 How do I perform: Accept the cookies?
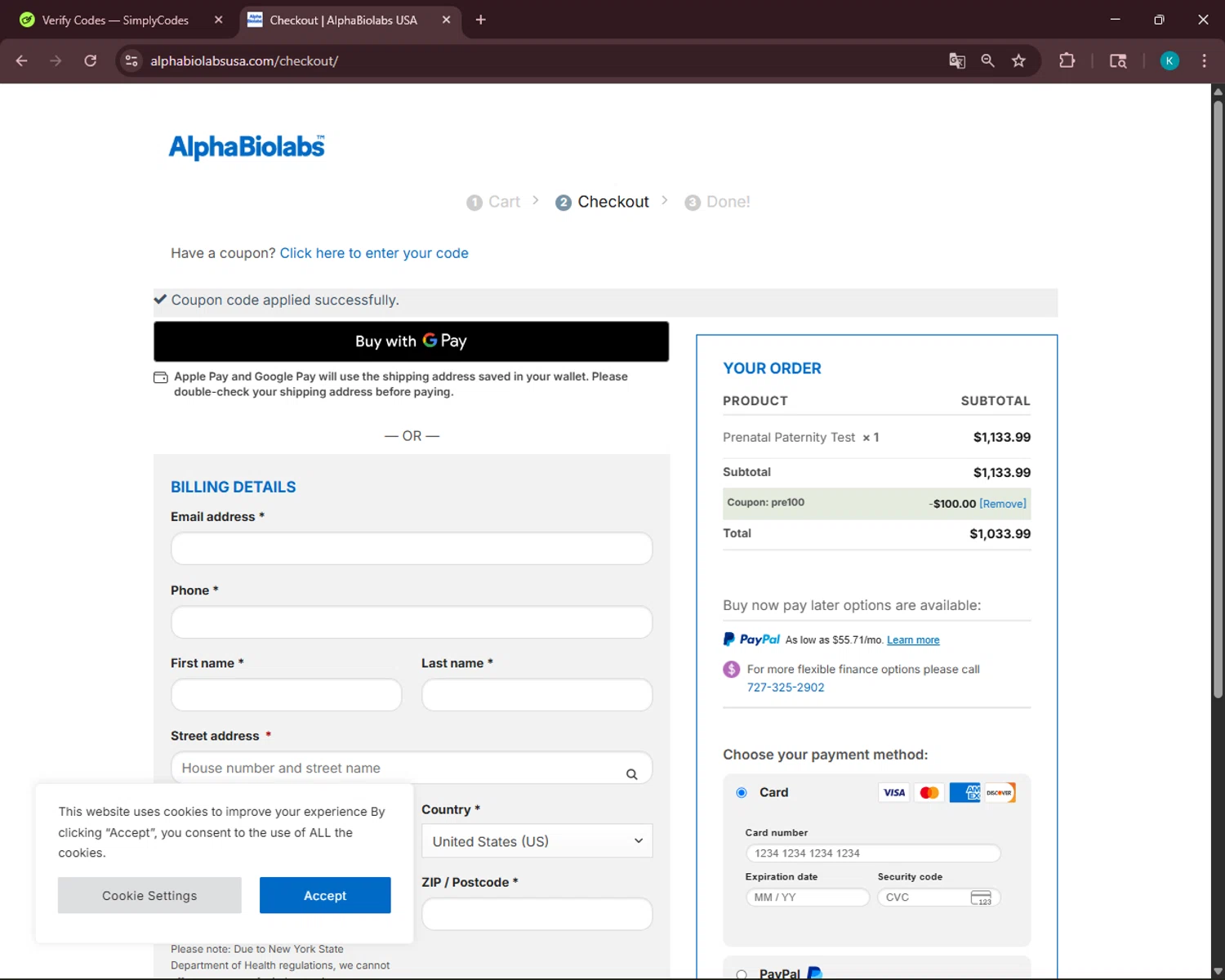pyautogui.click(x=325, y=896)
